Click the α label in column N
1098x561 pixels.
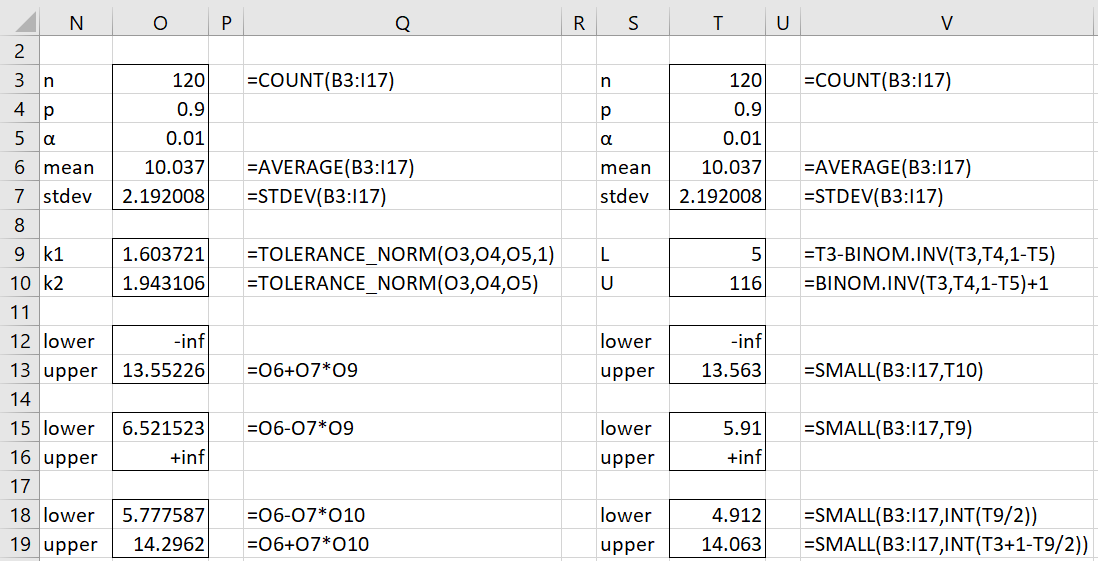click(48, 139)
